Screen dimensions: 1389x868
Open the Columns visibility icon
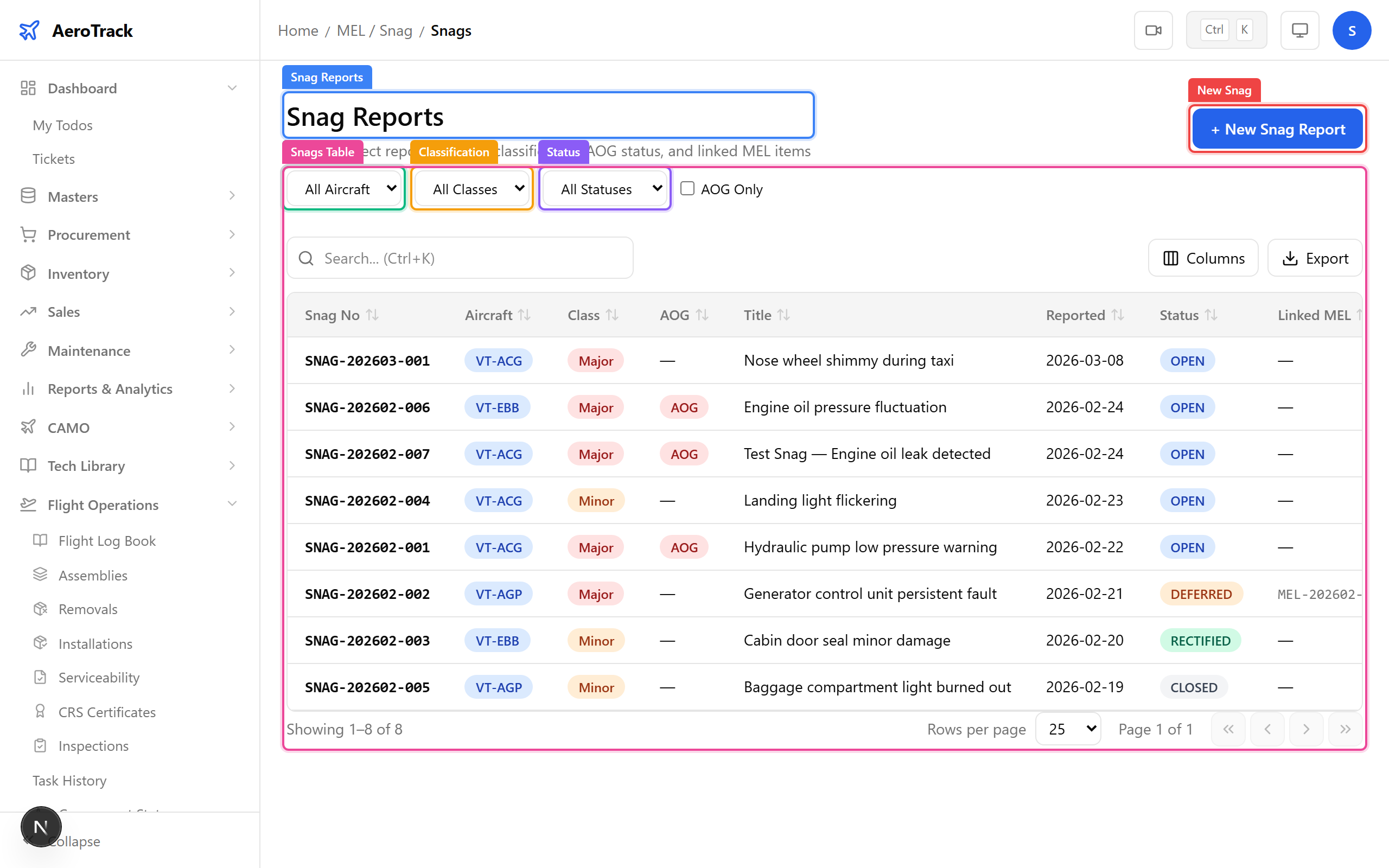click(1171, 258)
